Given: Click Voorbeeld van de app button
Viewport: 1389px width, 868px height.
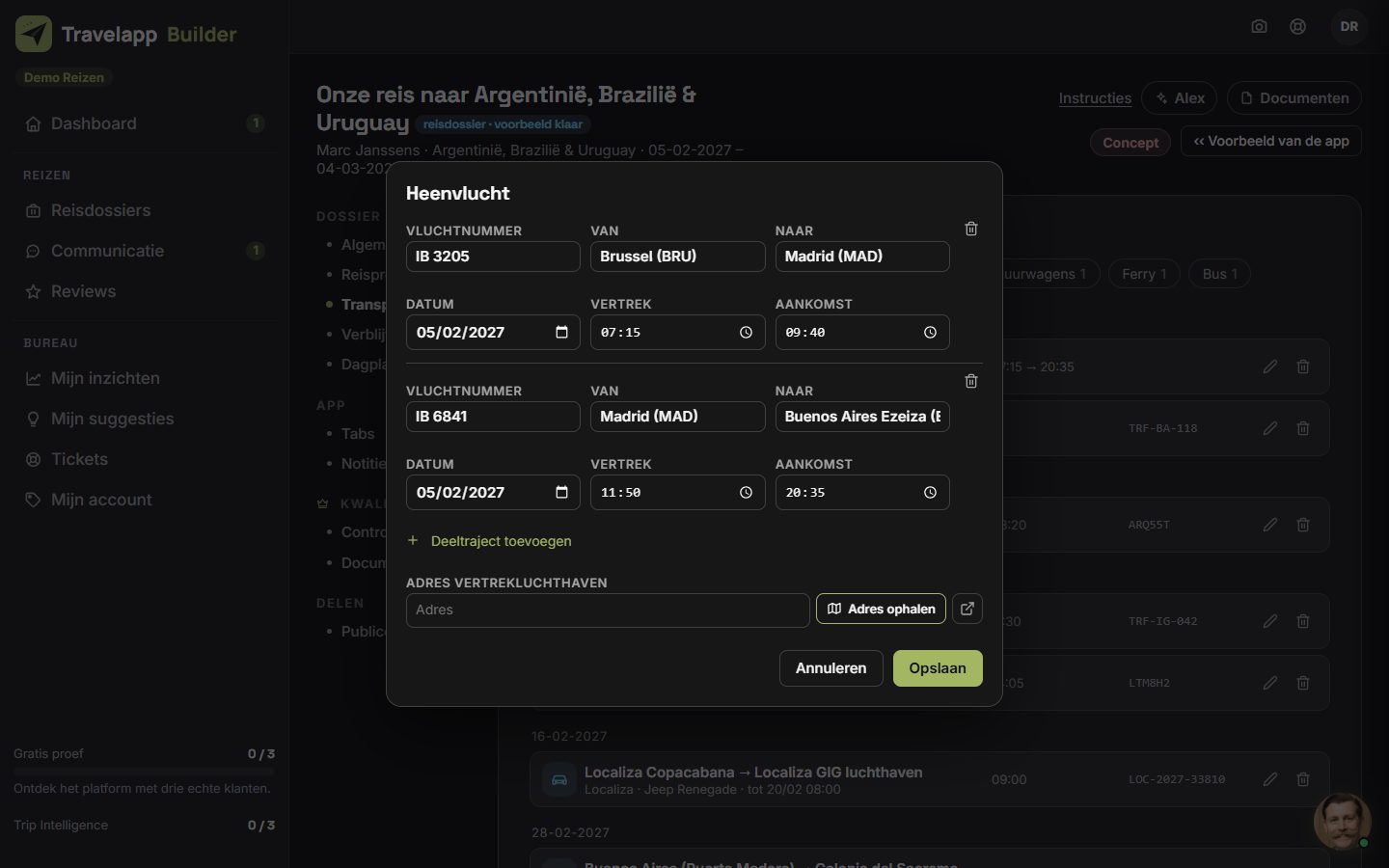Looking at the screenshot, I should point(1271,141).
